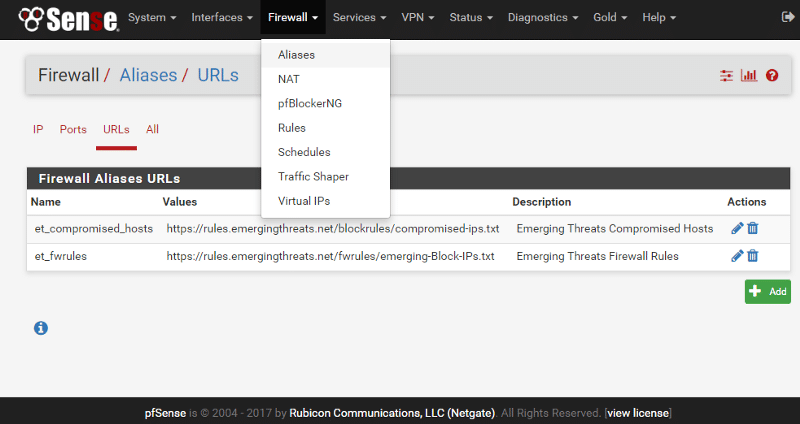Switch to the Ports tab
800x424 pixels.
pyautogui.click(x=73, y=130)
